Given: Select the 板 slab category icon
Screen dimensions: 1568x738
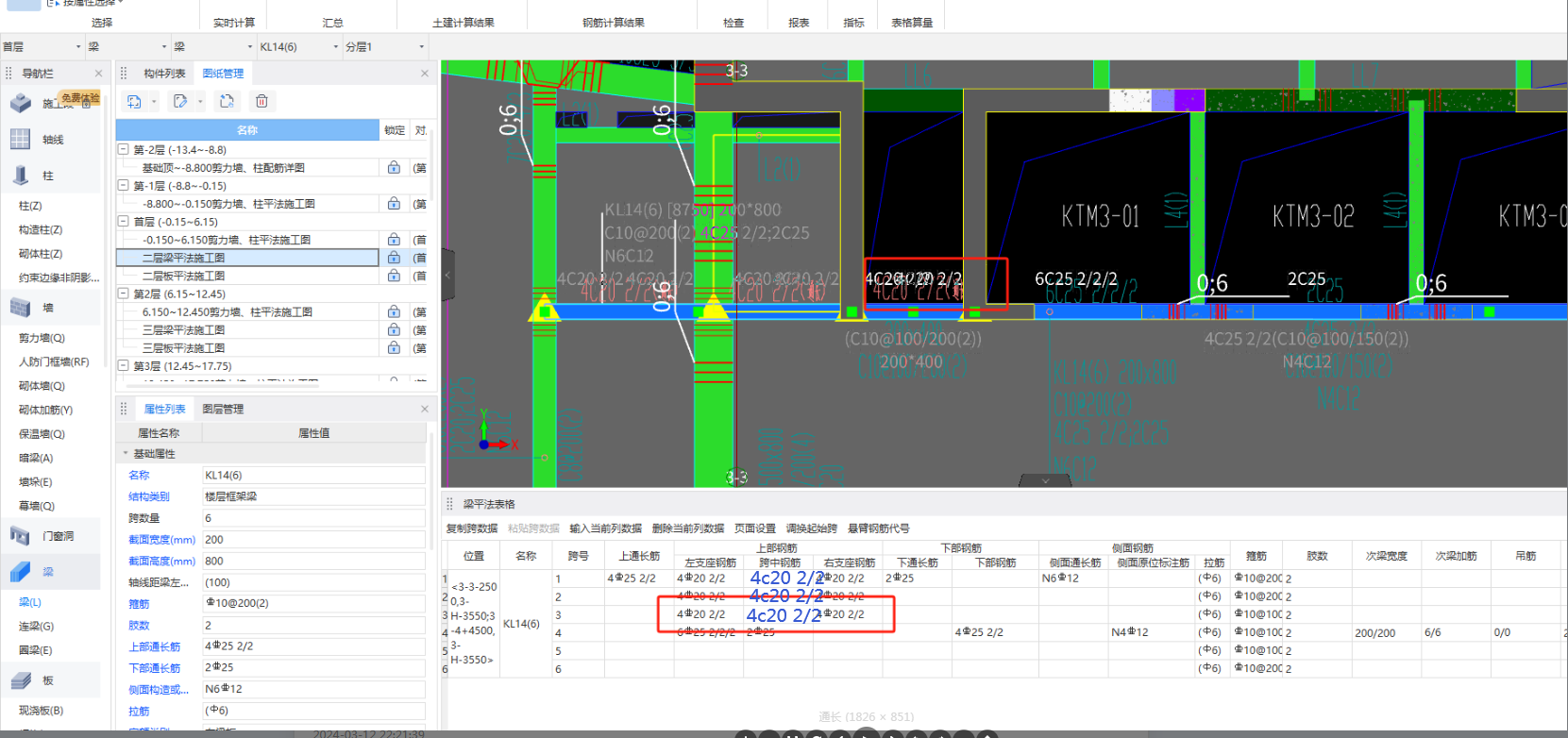Looking at the screenshot, I should point(21,679).
